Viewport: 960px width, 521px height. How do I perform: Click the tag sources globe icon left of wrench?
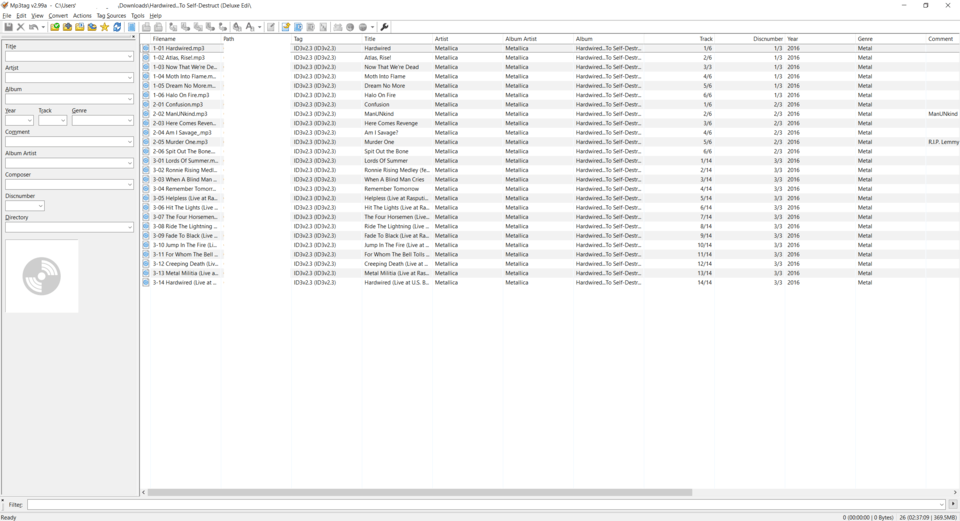(363, 27)
